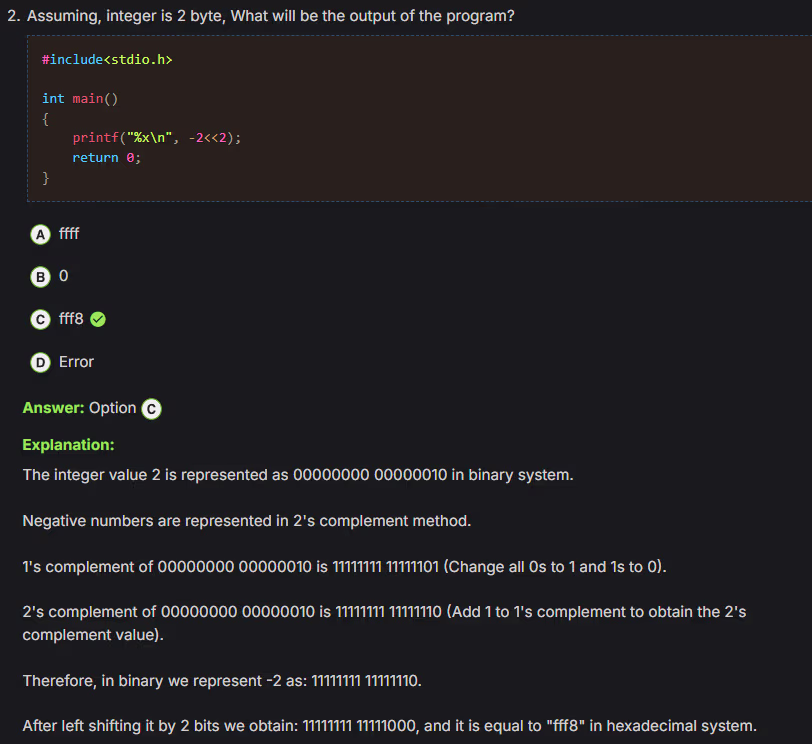Click the #include<stdio.h> code line
Viewport: 812px width, 744px height.
point(107,60)
